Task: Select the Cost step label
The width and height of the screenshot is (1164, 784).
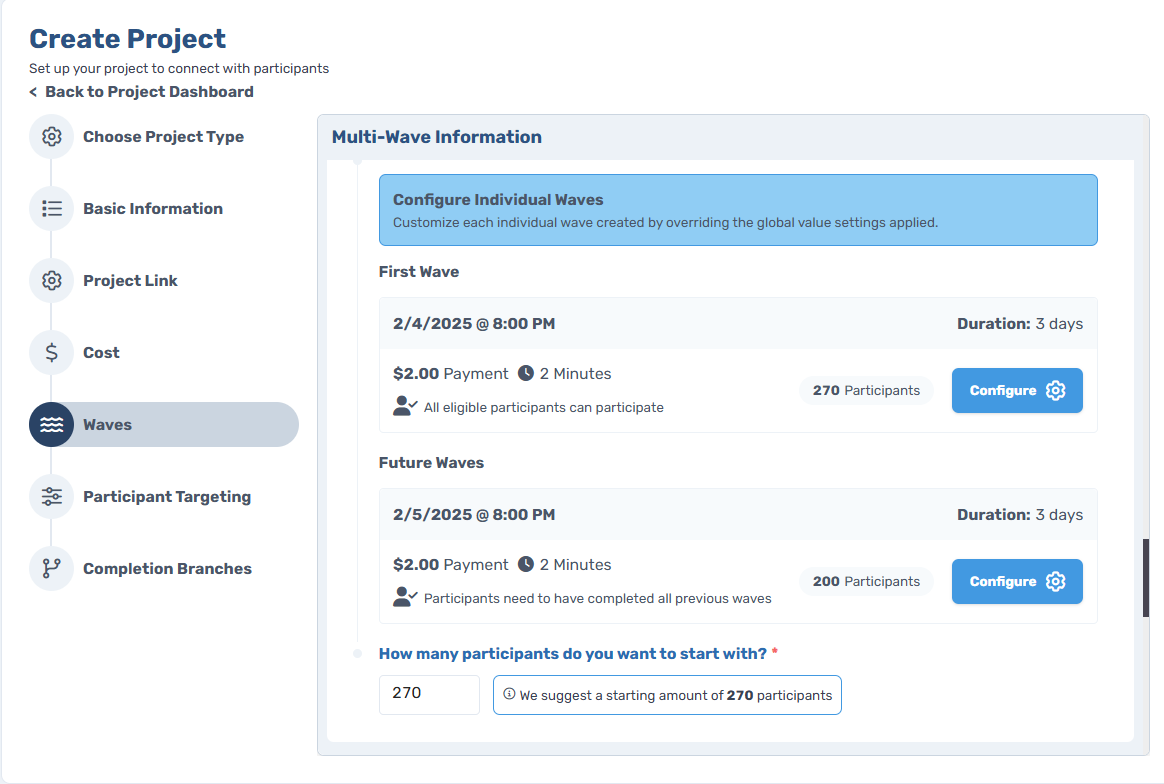Action: (101, 353)
